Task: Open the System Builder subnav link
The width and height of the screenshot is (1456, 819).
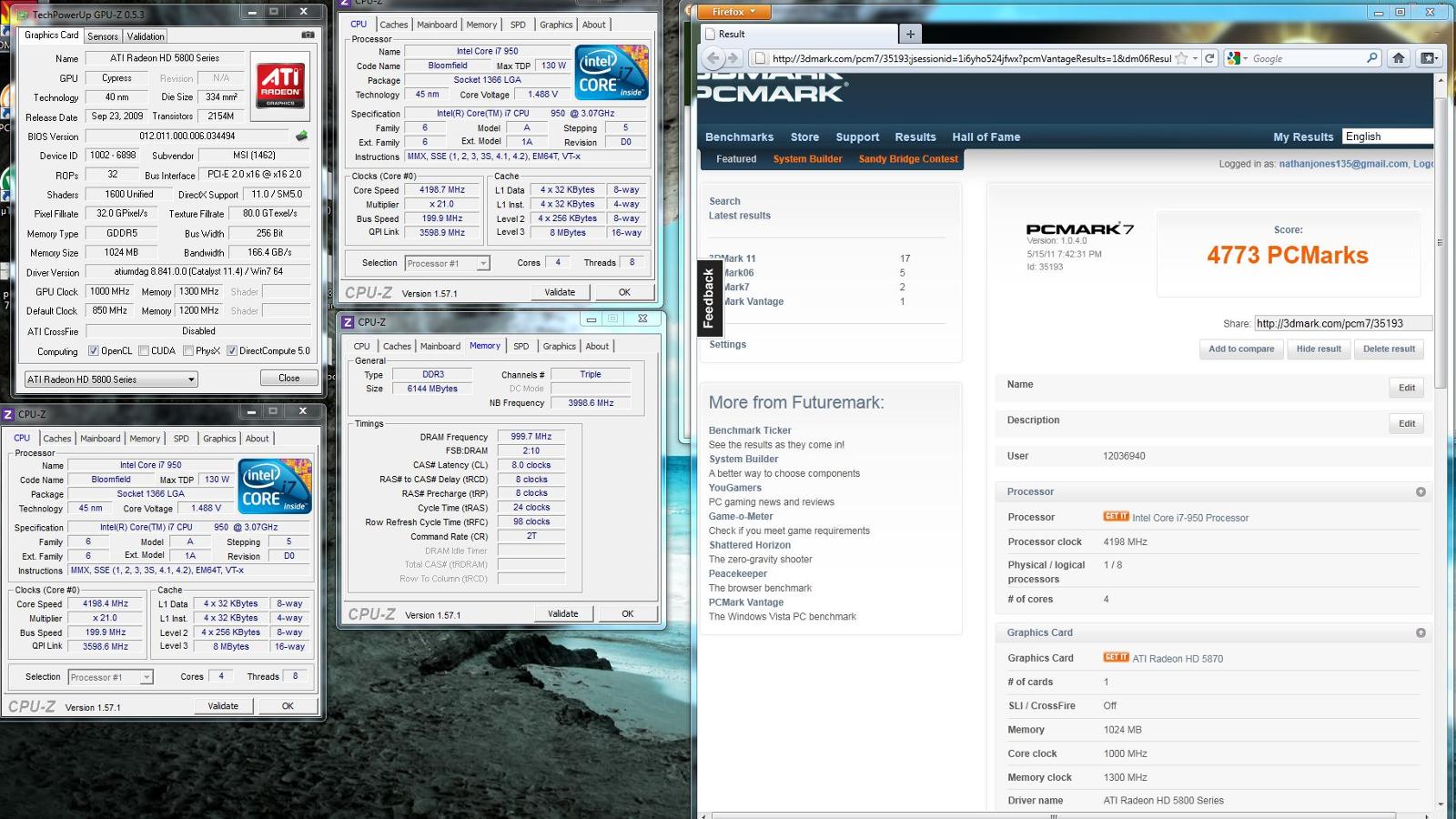Action: tap(807, 159)
